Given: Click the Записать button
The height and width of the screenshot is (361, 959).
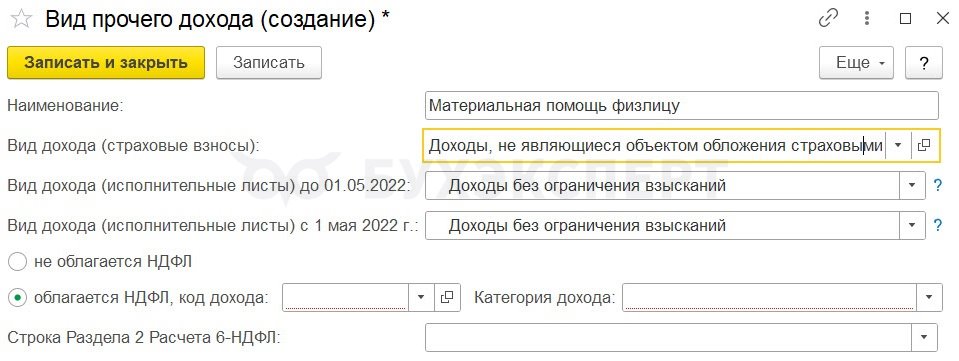Looking at the screenshot, I should pyautogui.click(x=268, y=62).
